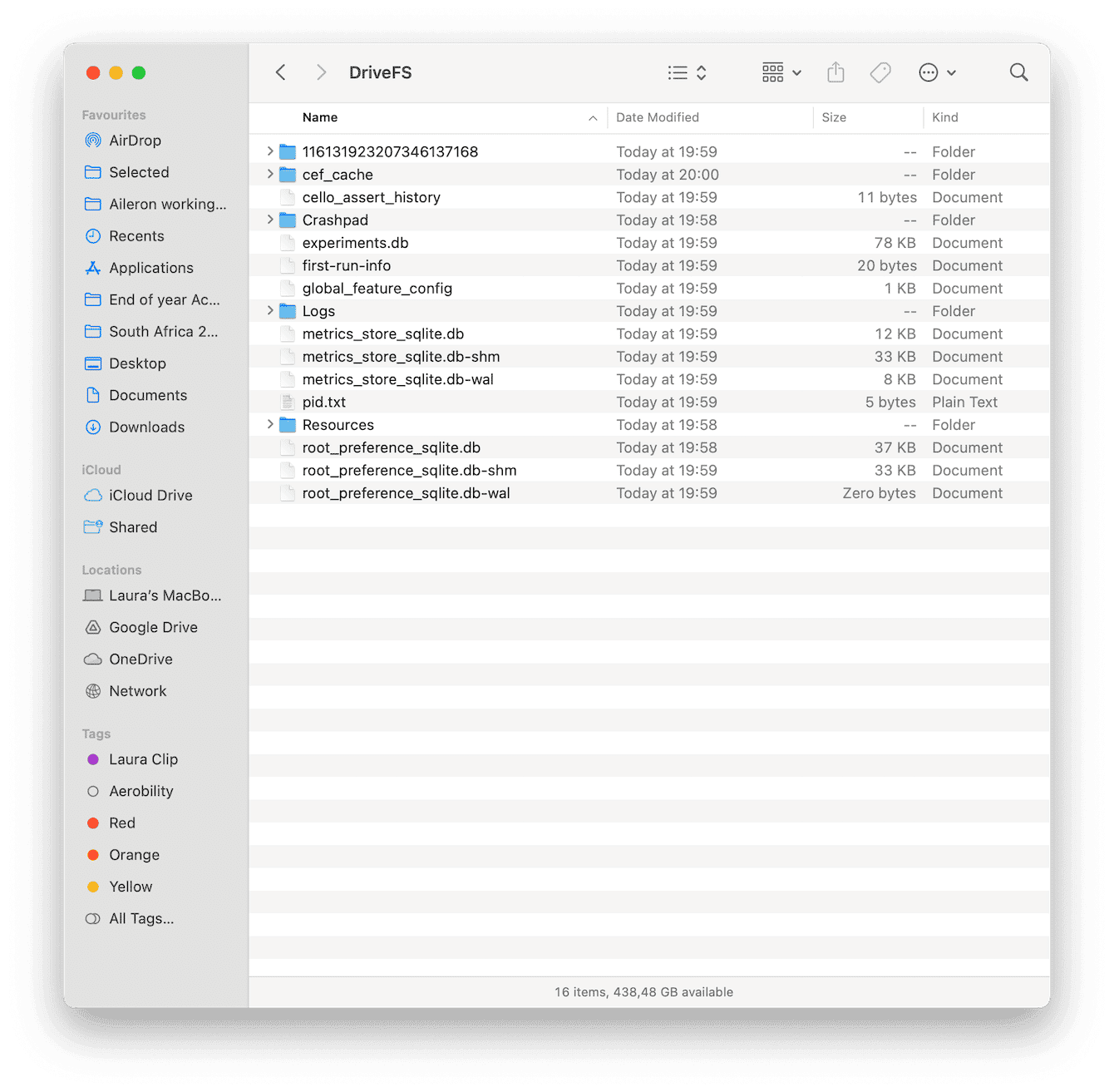Select the Laura Clip tag
The height and width of the screenshot is (1092, 1114).
[x=143, y=758]
